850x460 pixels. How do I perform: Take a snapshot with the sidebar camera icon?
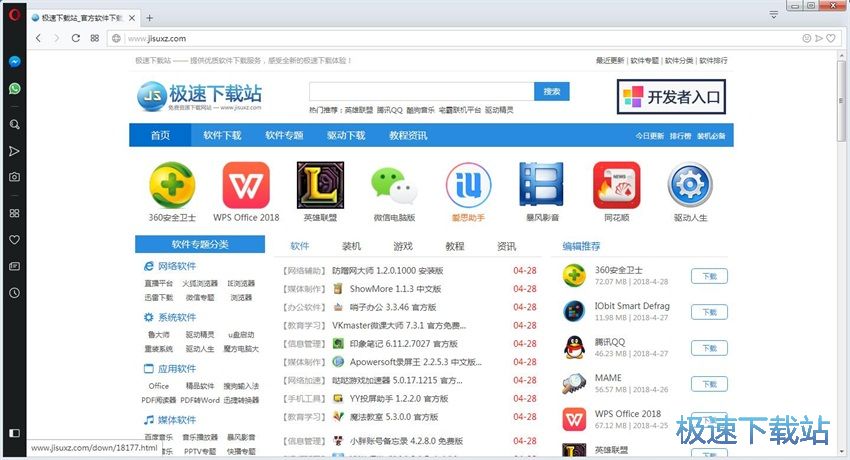(x=15, y=177)
